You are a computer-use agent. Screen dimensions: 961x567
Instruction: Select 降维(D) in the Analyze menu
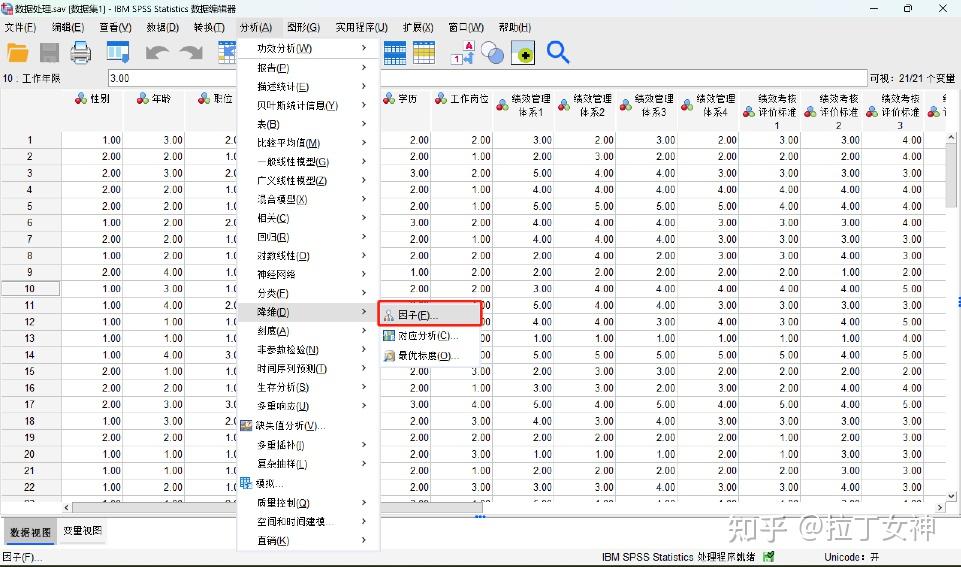coord(308,313)
